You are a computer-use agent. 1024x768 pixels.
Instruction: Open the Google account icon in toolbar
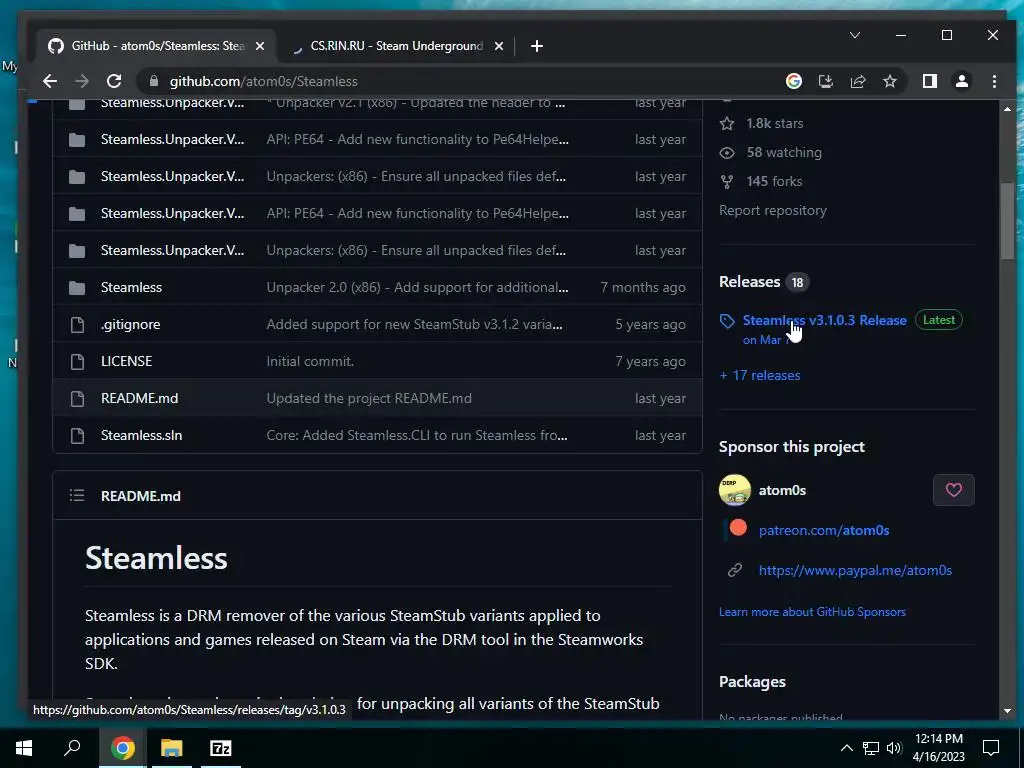click(x=793, y=81)
